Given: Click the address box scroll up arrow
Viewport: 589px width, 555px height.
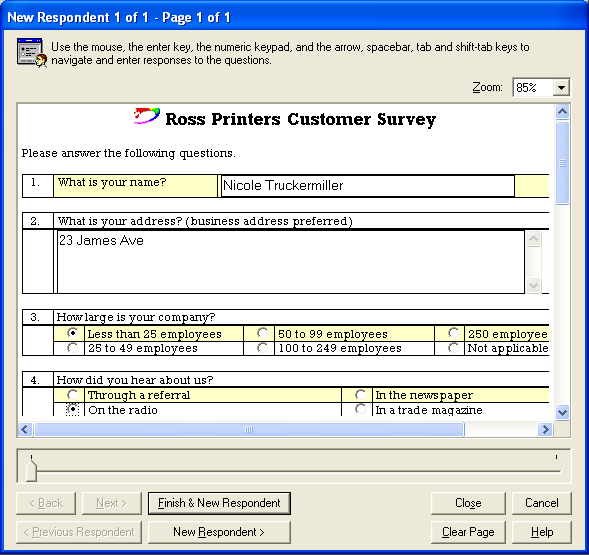Looking at the screenshot, I should (533, 239).
